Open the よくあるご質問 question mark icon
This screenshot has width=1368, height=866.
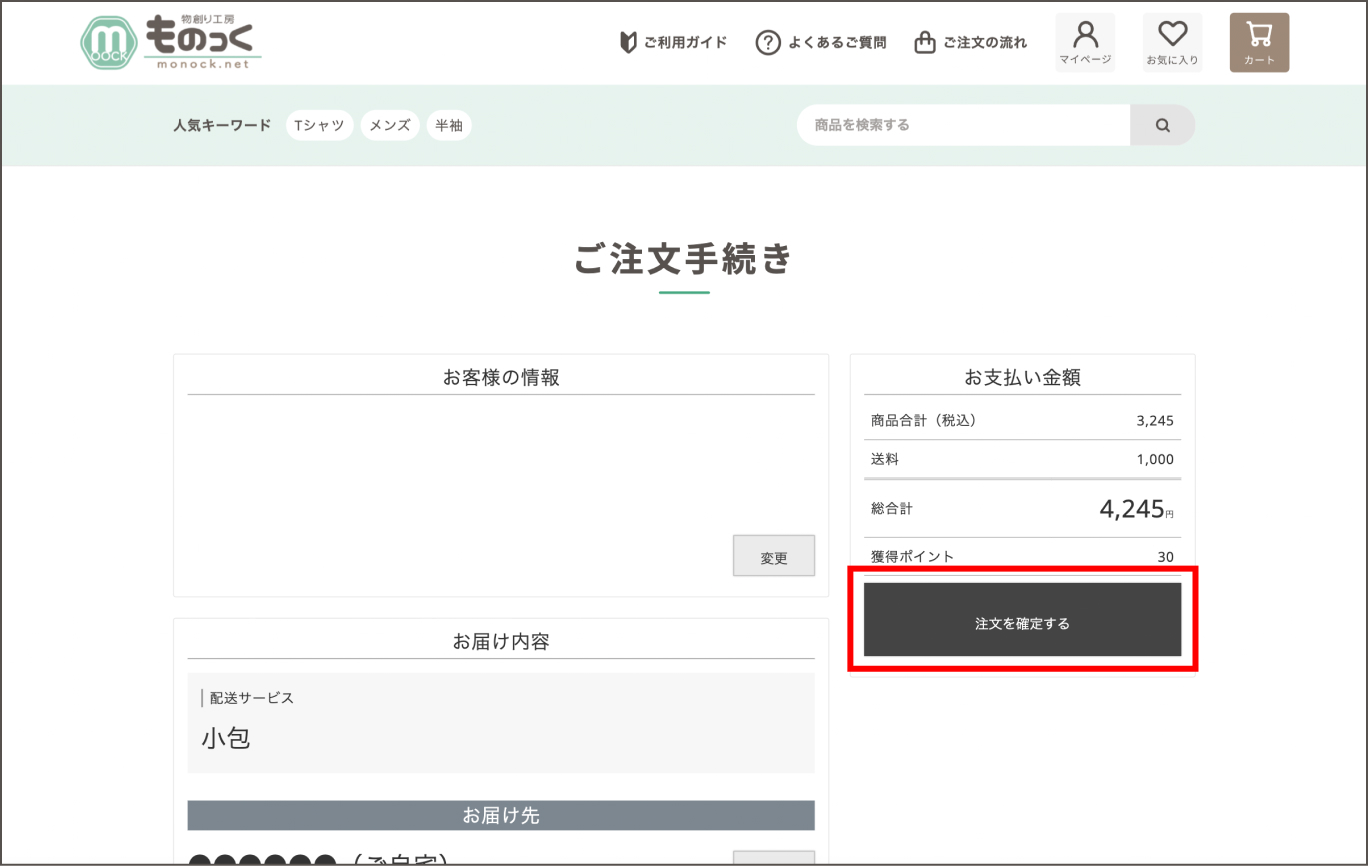point(767,43)
